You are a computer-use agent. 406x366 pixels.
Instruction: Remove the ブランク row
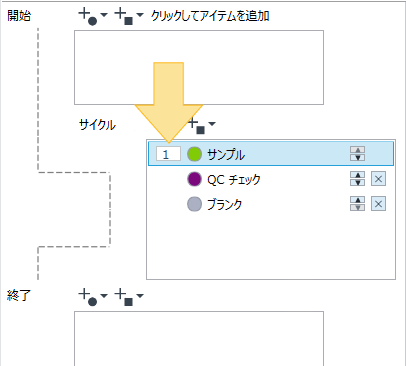tap(378, 204)
